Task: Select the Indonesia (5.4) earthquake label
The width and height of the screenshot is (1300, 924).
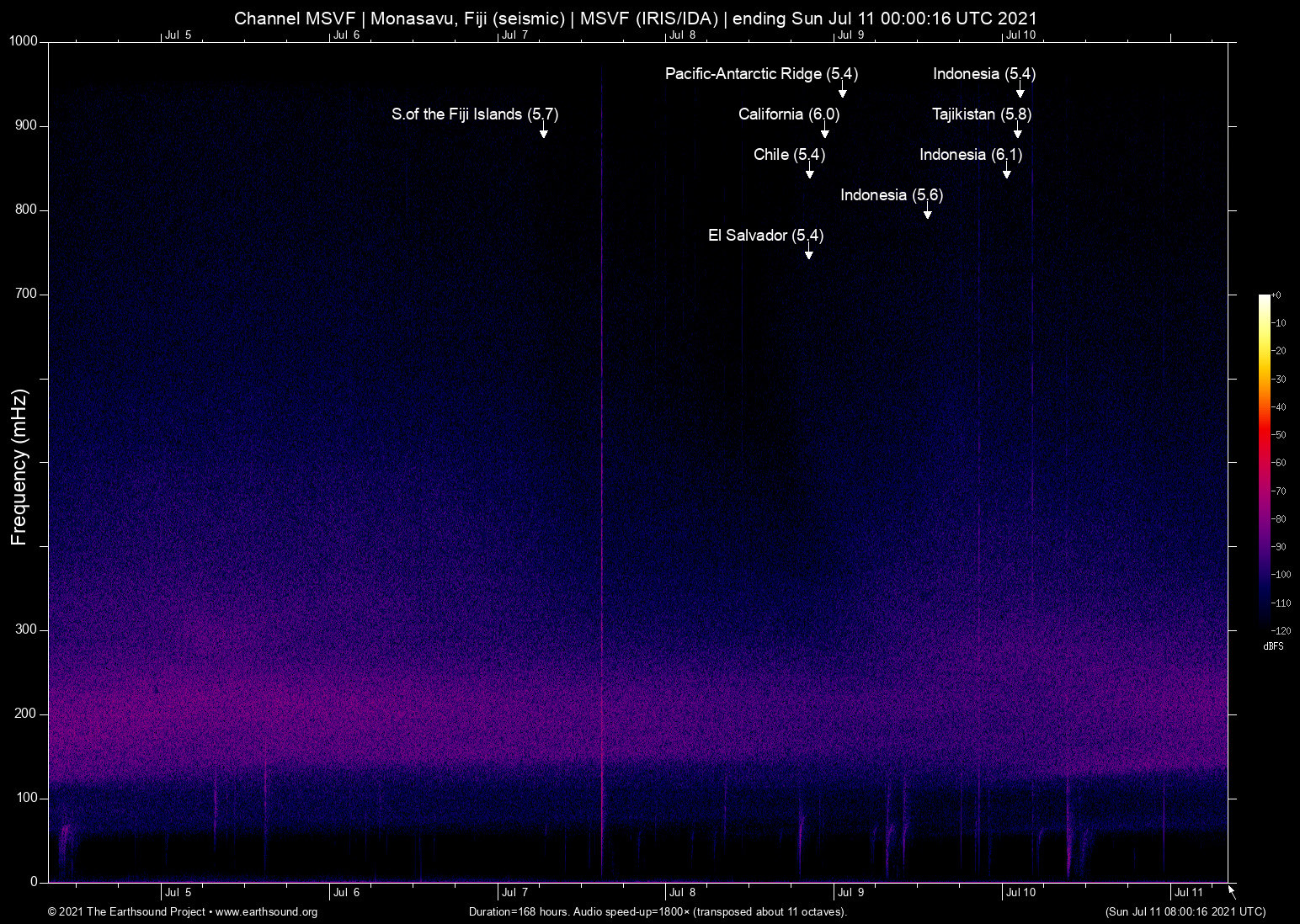Action: (x=983, y=74)
